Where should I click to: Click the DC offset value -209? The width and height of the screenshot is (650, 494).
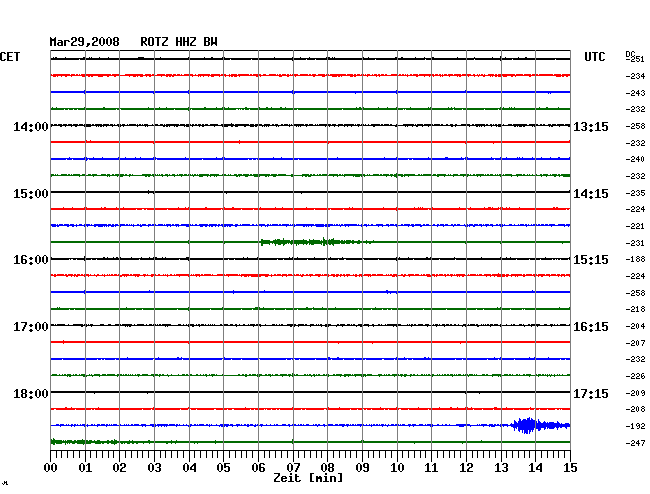[x=635, y=393]
